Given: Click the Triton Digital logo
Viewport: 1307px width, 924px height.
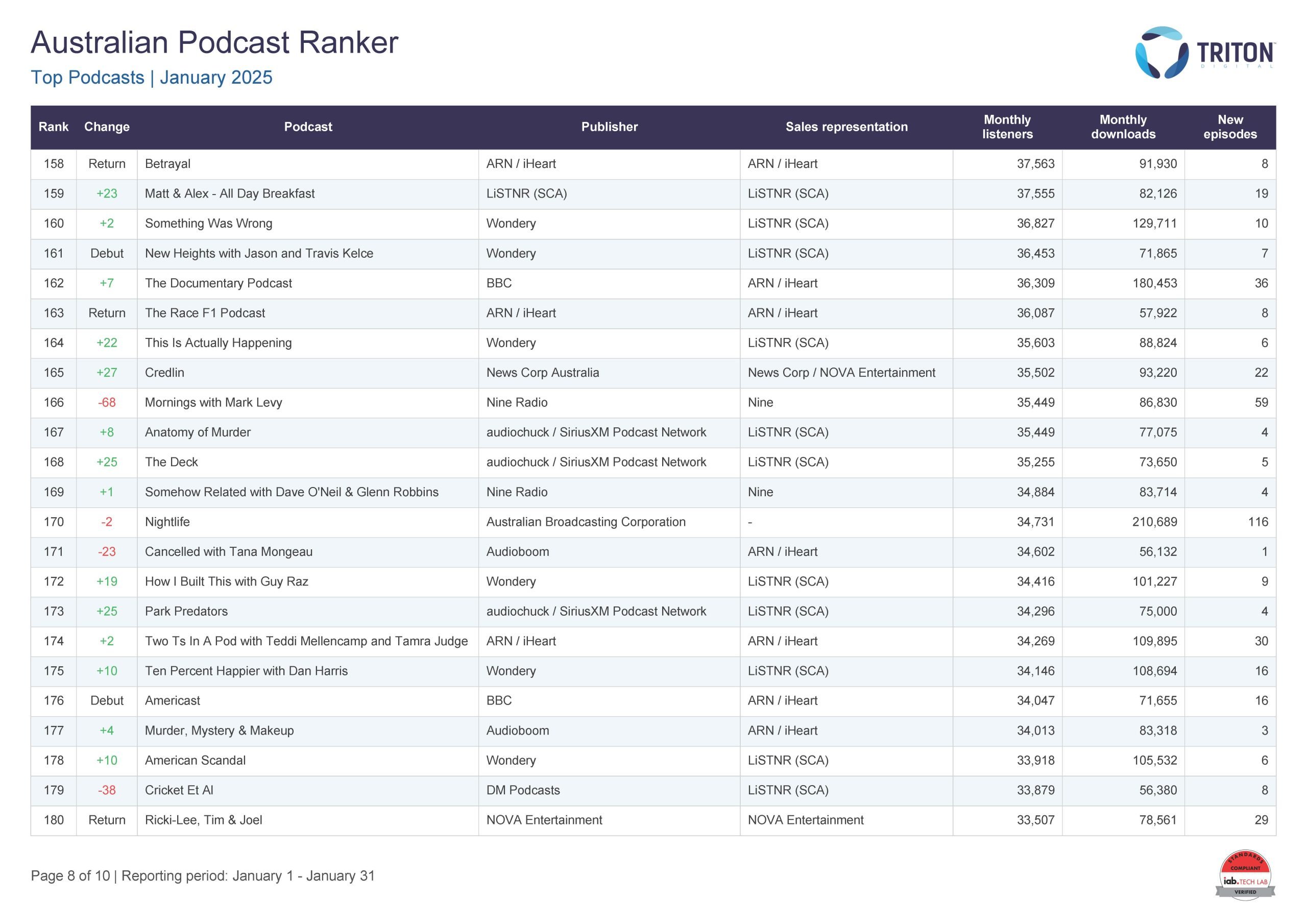Looking at the screenshot, I should [1205, 53].
